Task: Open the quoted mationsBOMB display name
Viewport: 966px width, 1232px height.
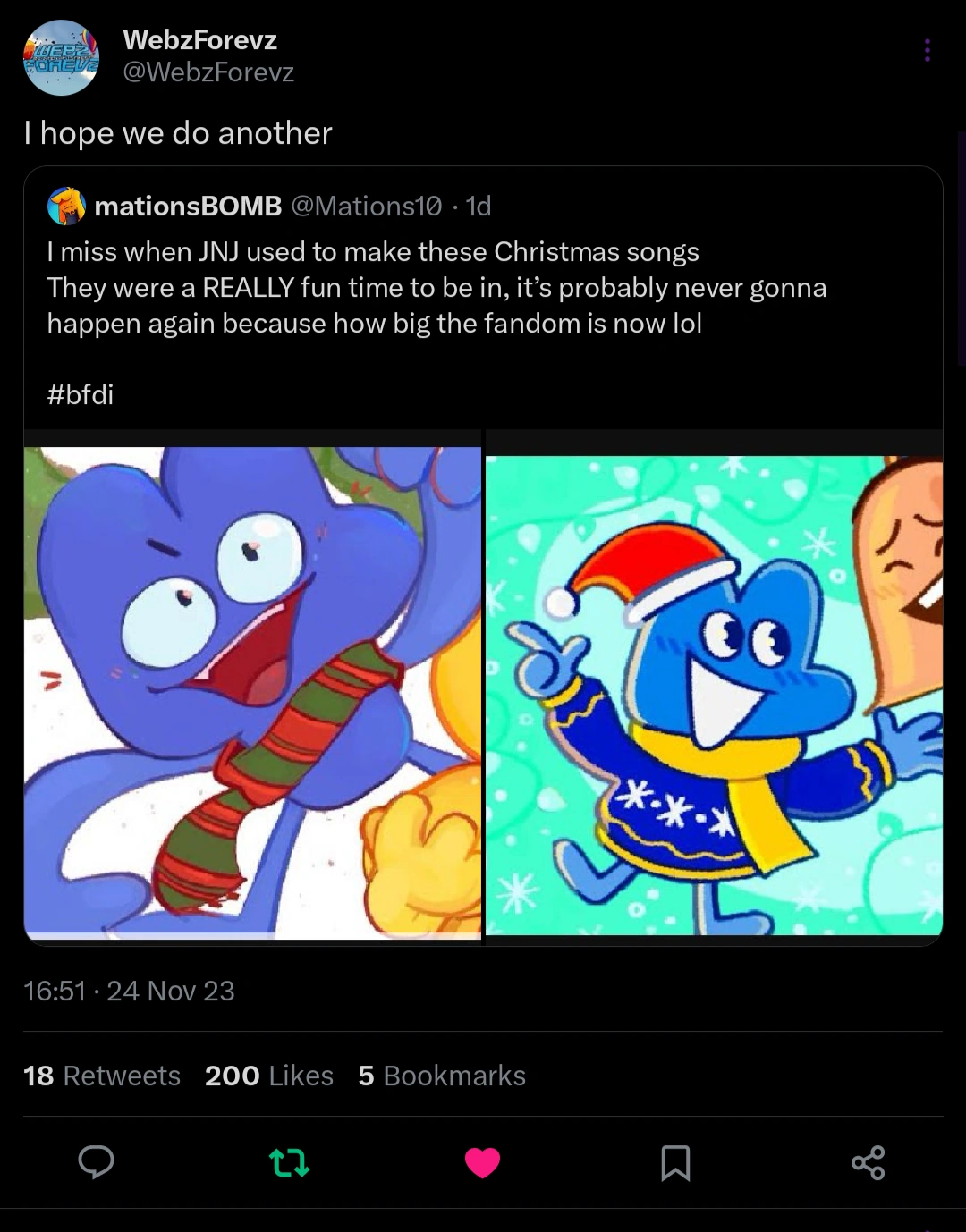Action: 188,207
